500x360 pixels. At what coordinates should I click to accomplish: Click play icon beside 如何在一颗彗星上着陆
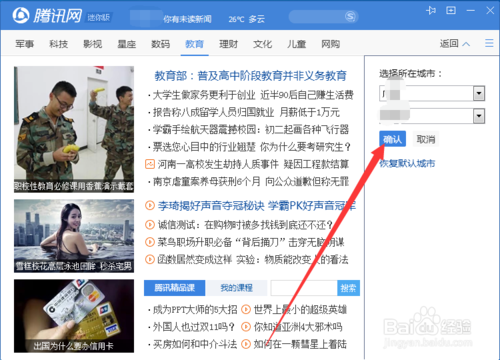[246, 344]
